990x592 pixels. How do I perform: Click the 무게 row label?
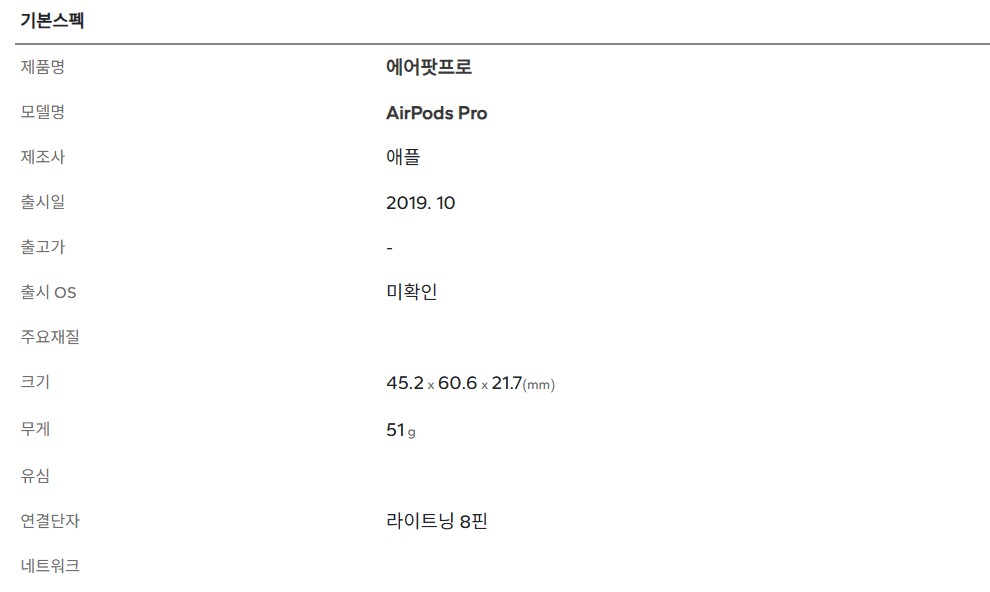pyautogui.click(x=35, y=428)
